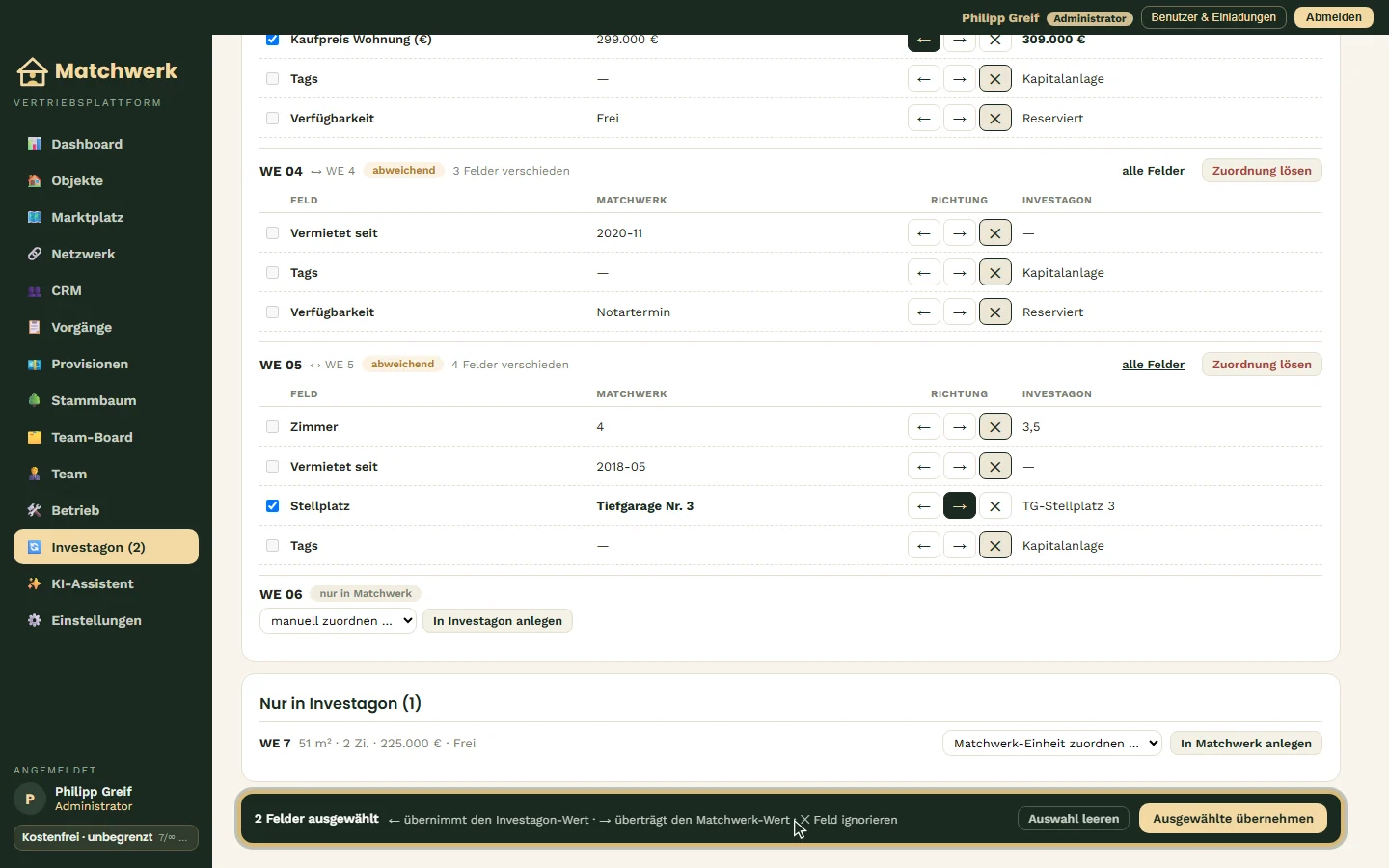Click the Provisionen money icon
Viewport: 1389px width, 868px height.
[x=35, y=364]
